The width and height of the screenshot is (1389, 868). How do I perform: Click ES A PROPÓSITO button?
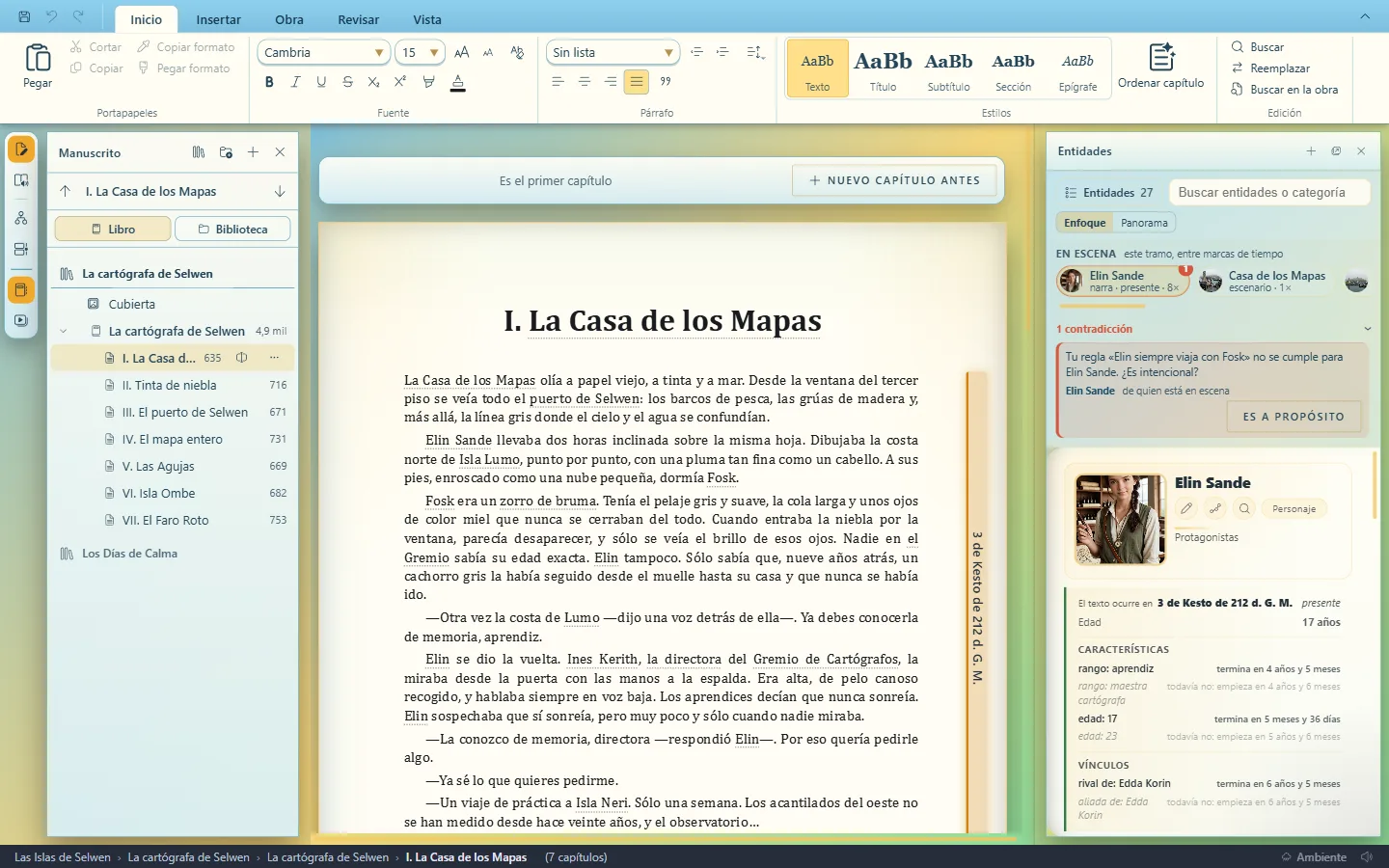tap(1294, 417)
